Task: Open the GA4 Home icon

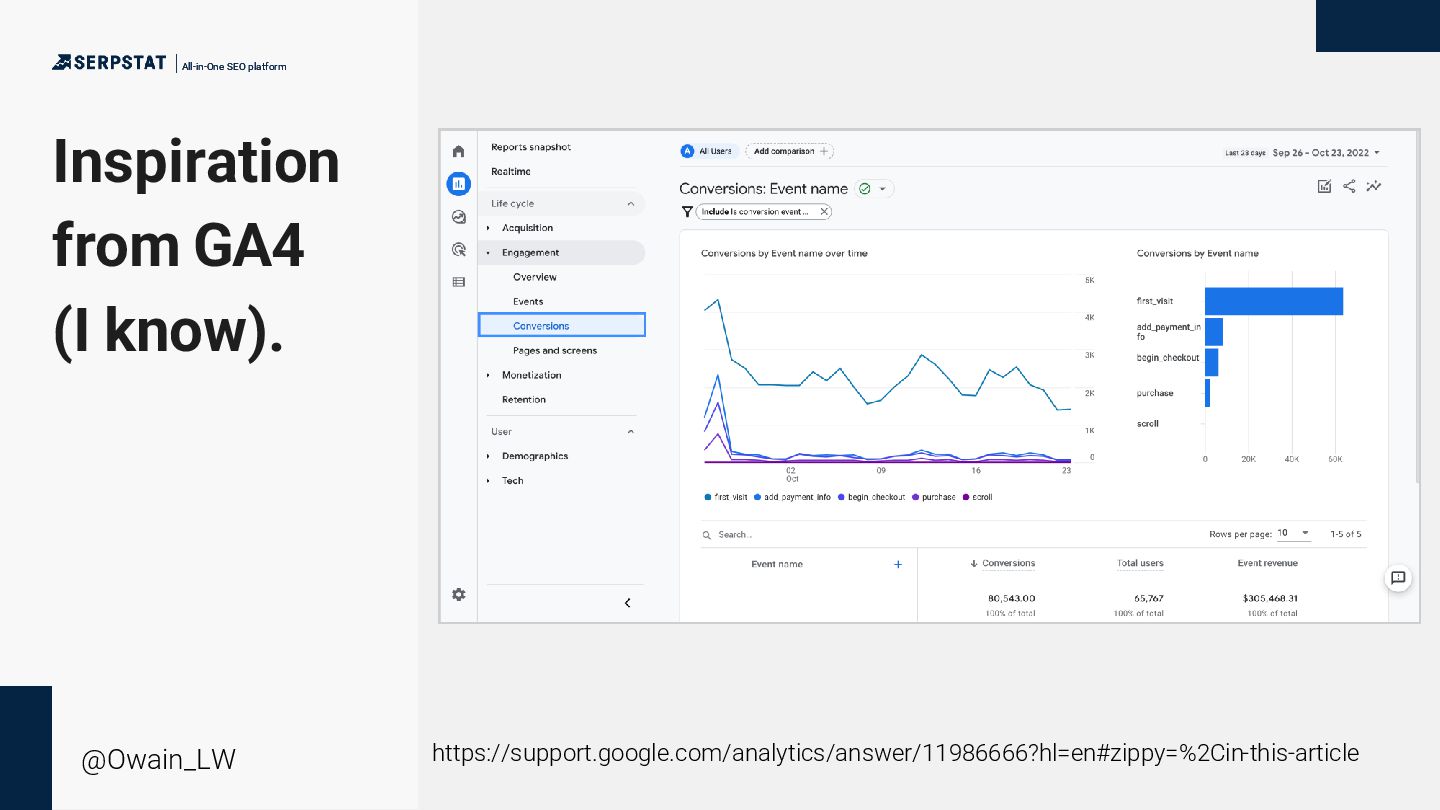Action: pyautogui.click(x=458, y=151)
